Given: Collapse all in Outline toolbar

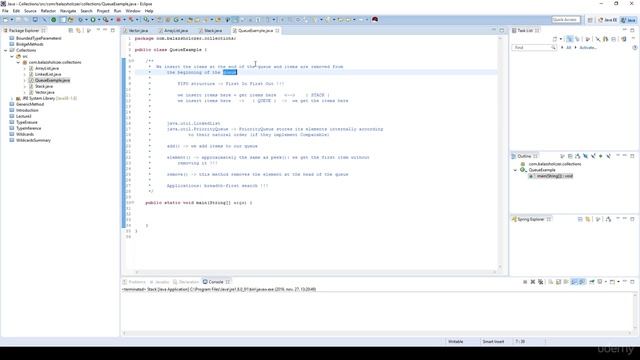Looking at the screenshot, I should (x=570, y=156).
